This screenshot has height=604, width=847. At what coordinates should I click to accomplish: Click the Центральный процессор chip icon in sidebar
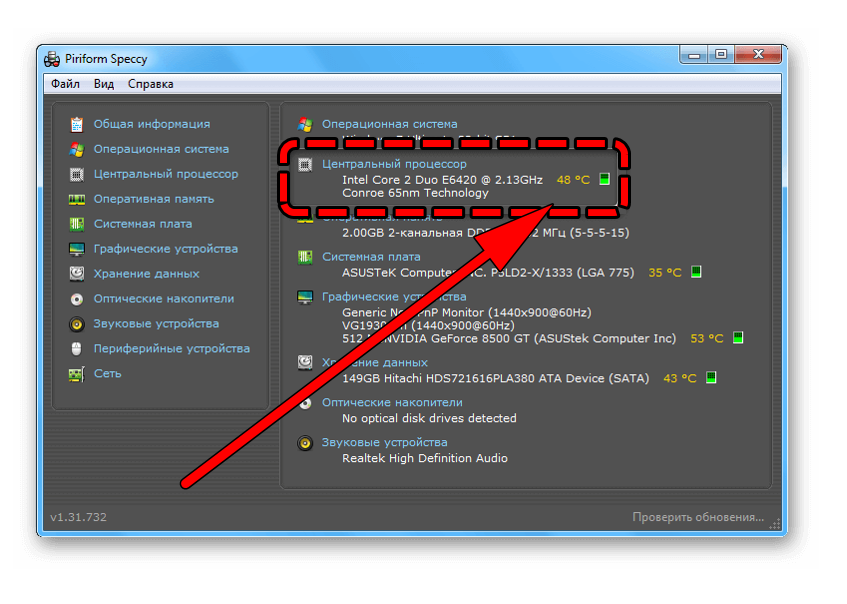[77, 174]
